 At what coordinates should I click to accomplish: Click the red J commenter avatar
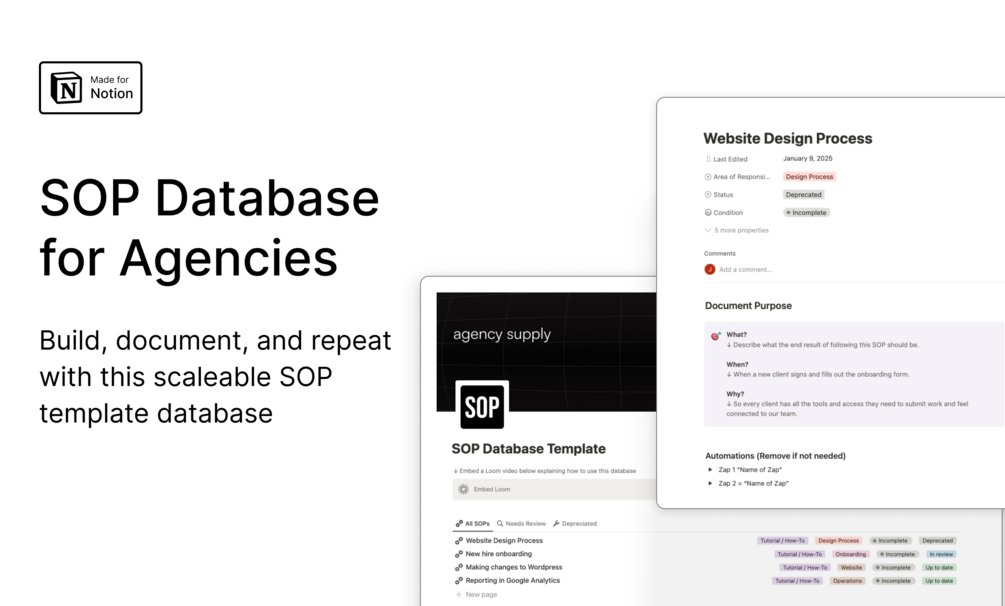click(710, 269)
